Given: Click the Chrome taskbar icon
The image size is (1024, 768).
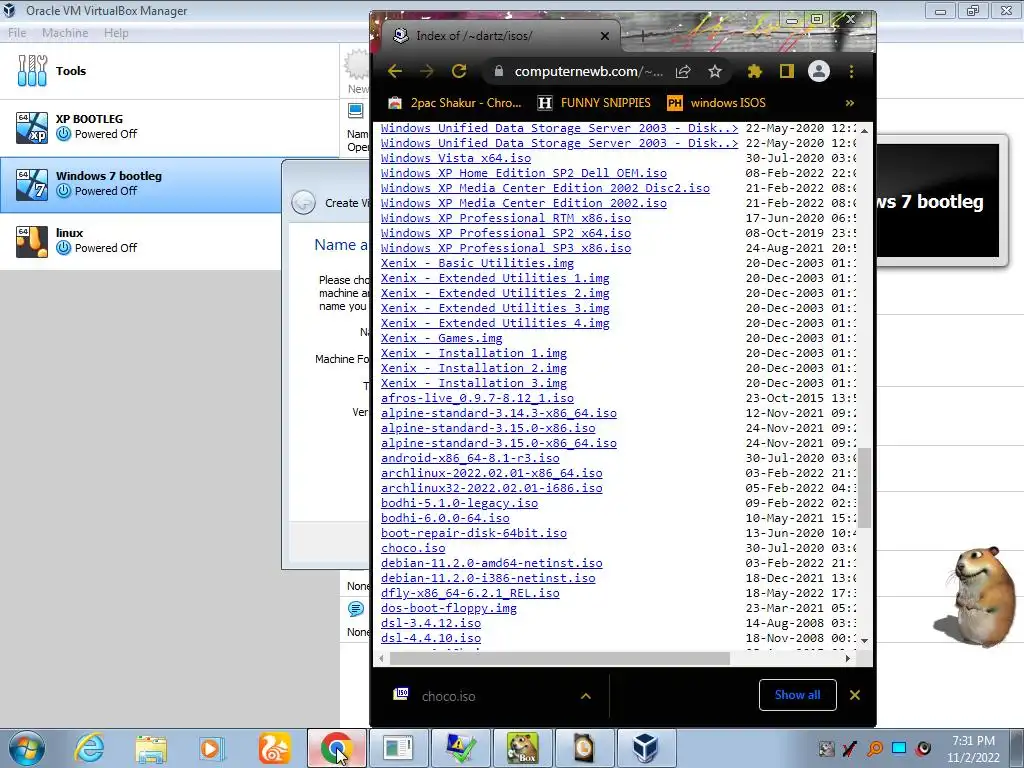Looking at the screenshot, I should click(336, 748).
